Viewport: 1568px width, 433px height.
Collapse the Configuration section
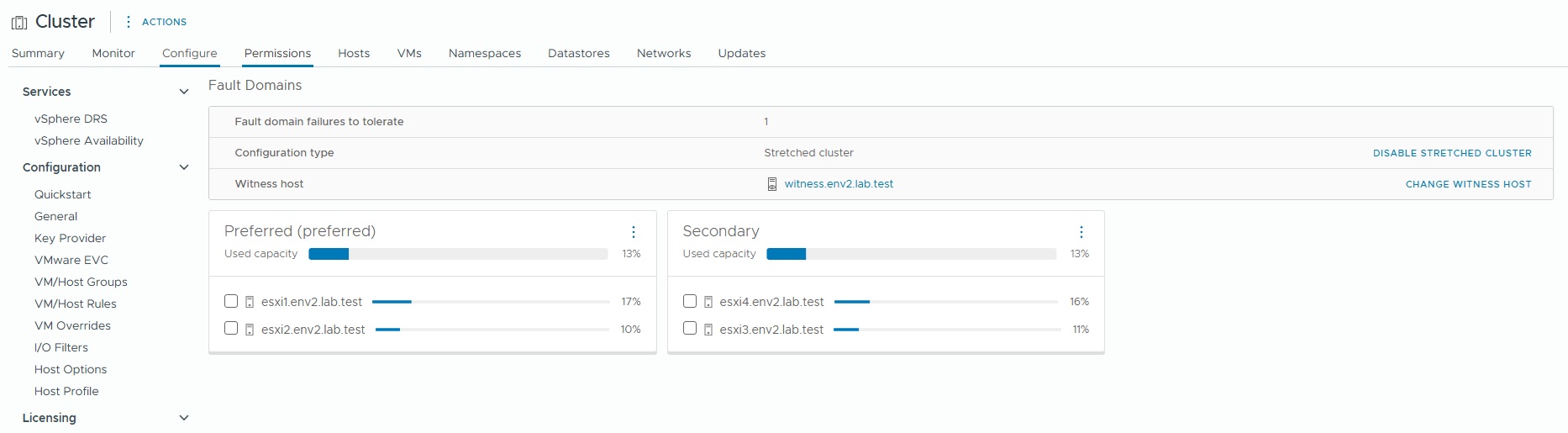tap(184, 167)
